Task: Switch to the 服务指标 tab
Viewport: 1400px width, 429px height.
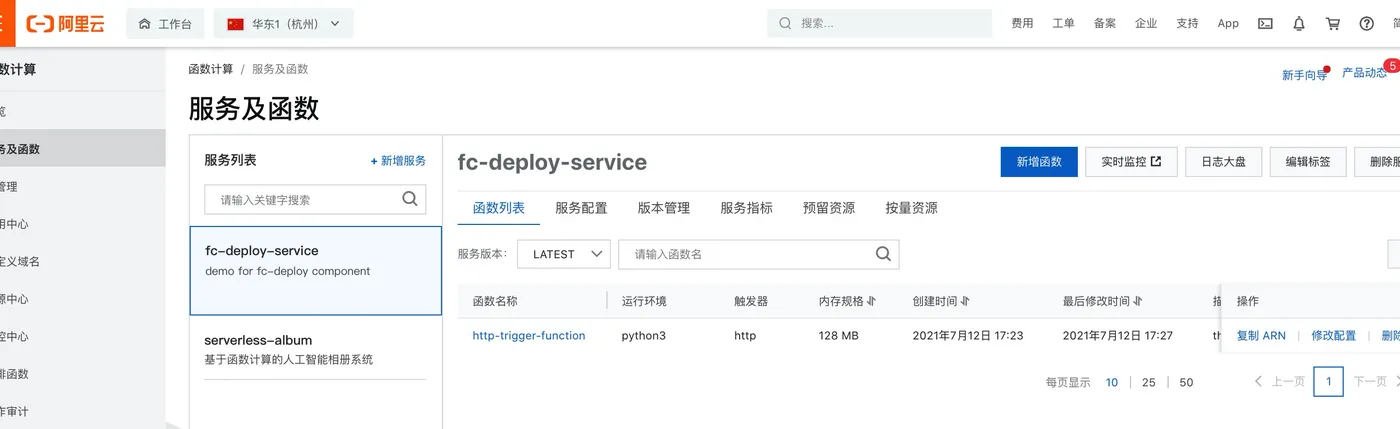Action: 746,208
